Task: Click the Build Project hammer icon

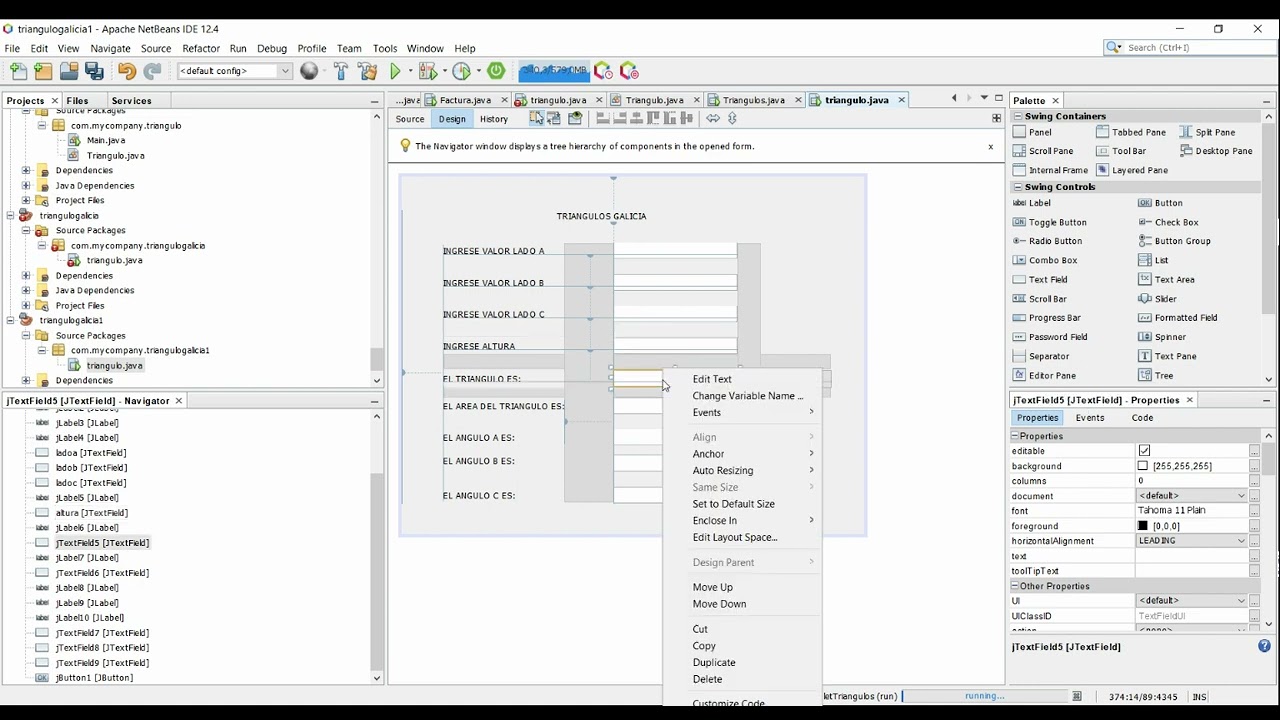Action: pos(341,71)
